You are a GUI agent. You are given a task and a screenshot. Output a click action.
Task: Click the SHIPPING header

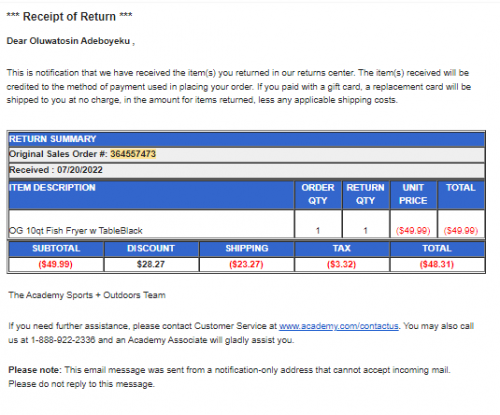point(247,249)
